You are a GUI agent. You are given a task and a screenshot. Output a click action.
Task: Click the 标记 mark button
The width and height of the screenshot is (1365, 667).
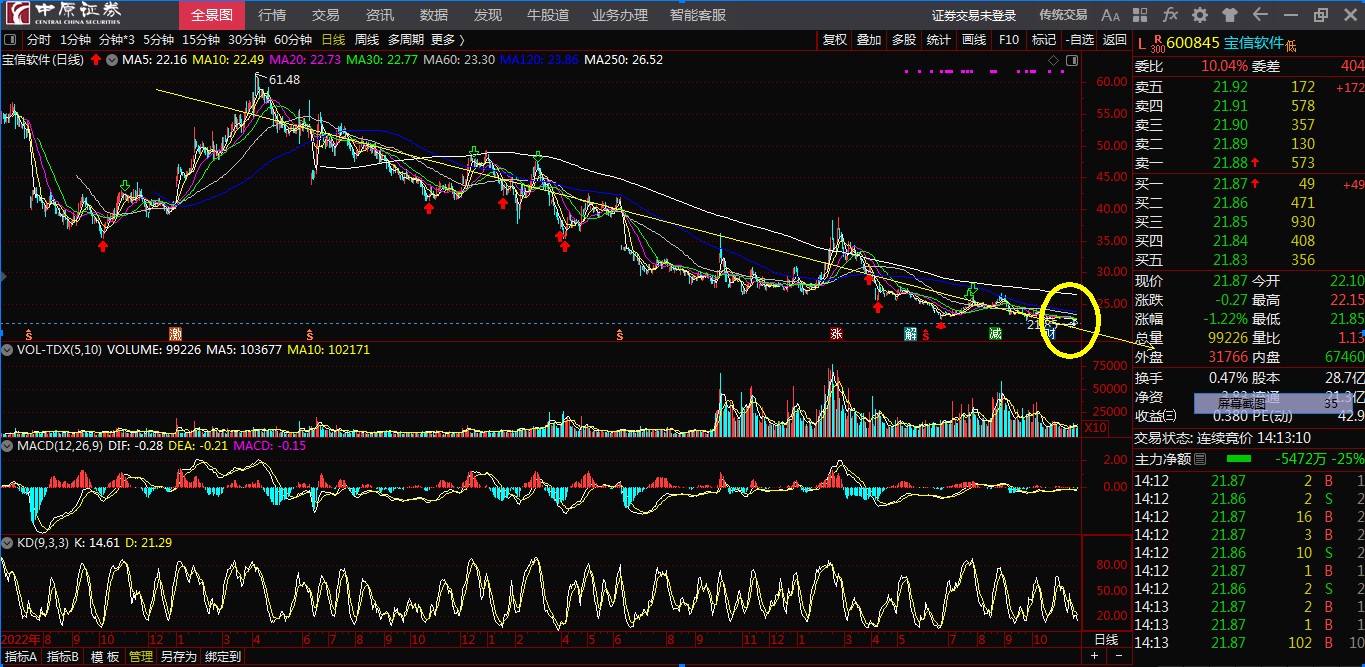click(x=1044, y=40)
